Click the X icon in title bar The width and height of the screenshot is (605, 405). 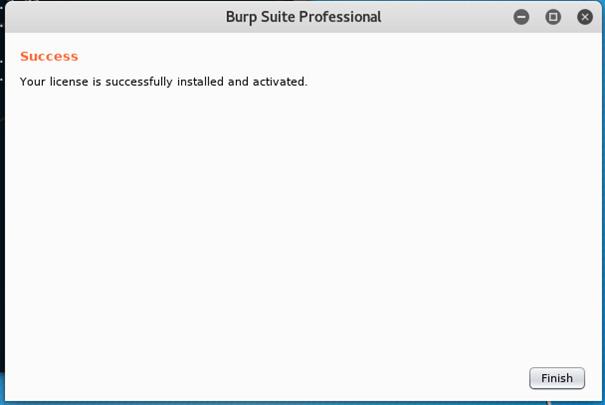[585, 17]
